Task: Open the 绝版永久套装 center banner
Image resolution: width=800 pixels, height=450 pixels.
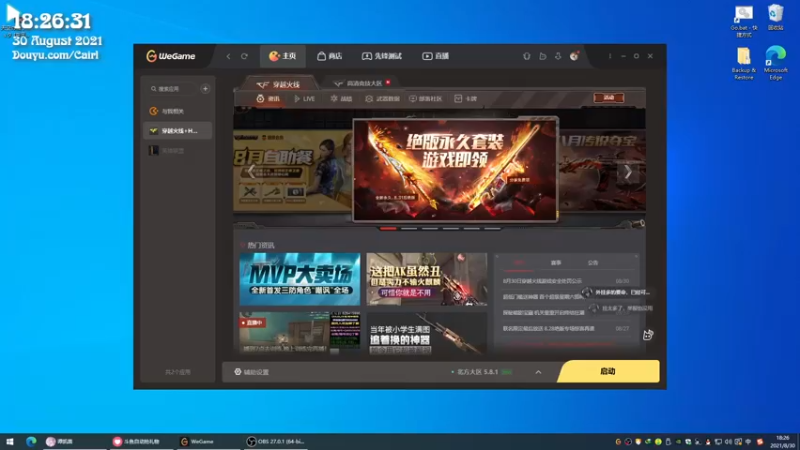Action: coord(455,170)
